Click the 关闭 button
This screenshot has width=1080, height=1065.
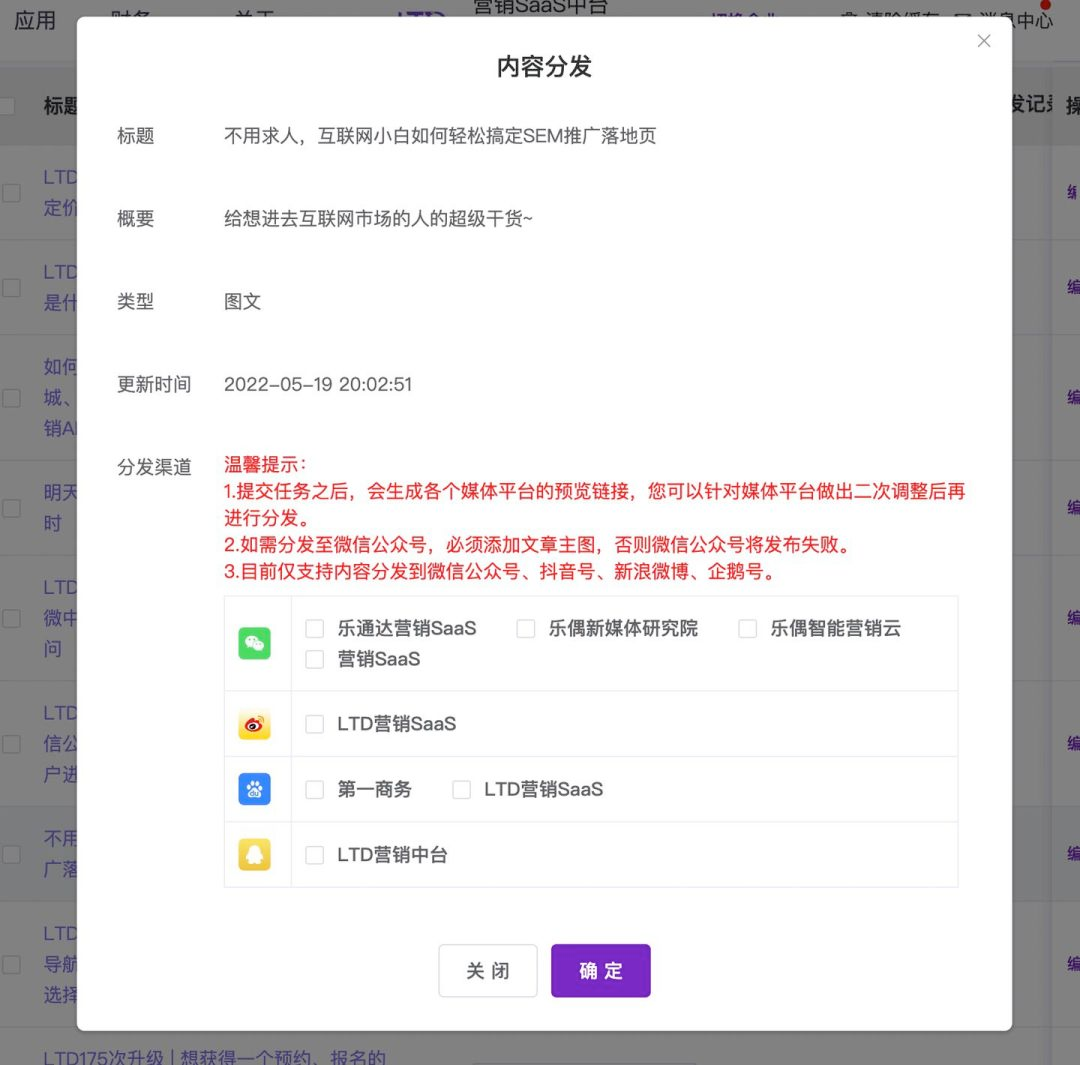point(488,971)
